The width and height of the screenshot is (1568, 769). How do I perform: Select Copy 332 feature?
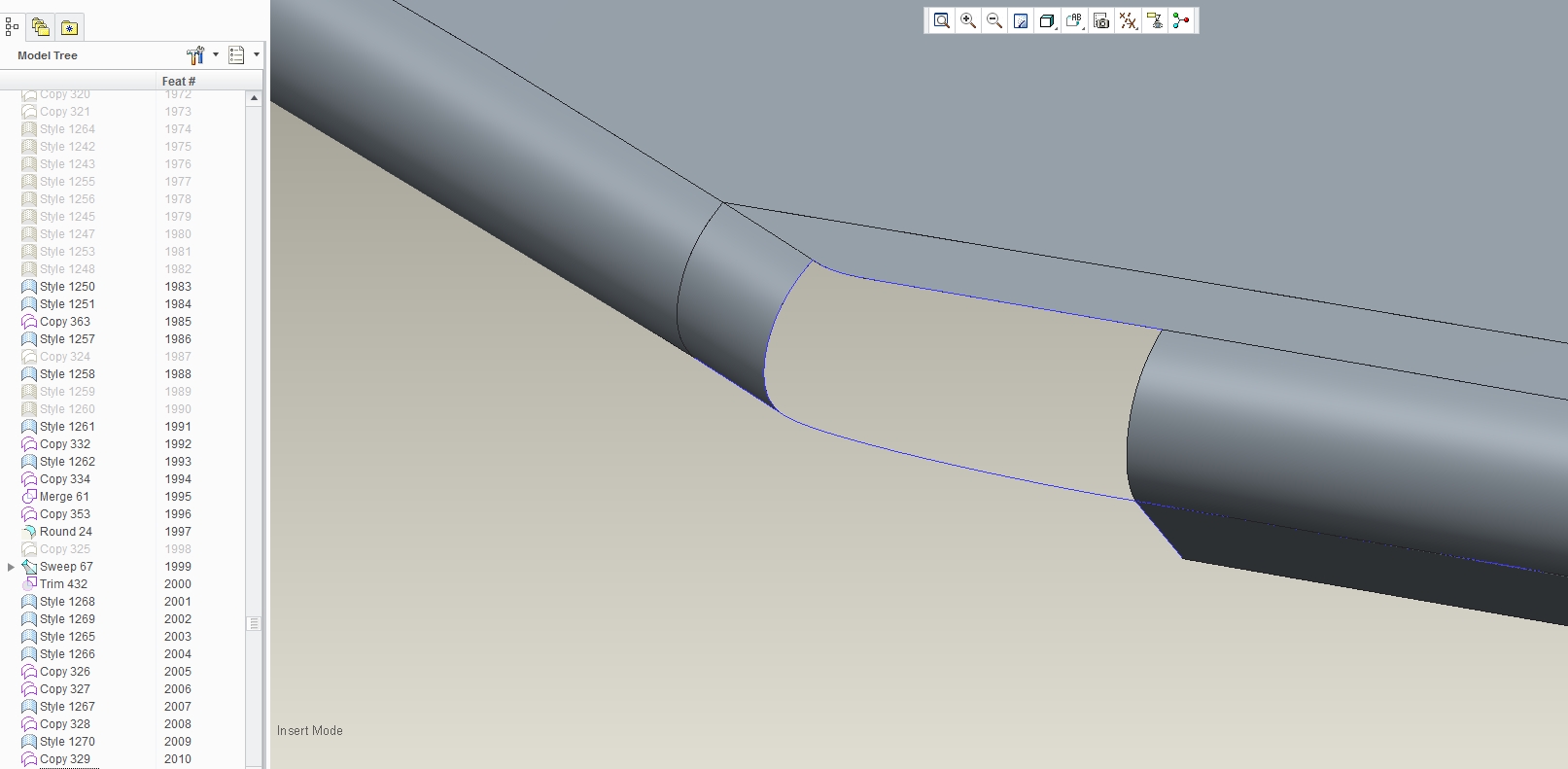[56, 444]
